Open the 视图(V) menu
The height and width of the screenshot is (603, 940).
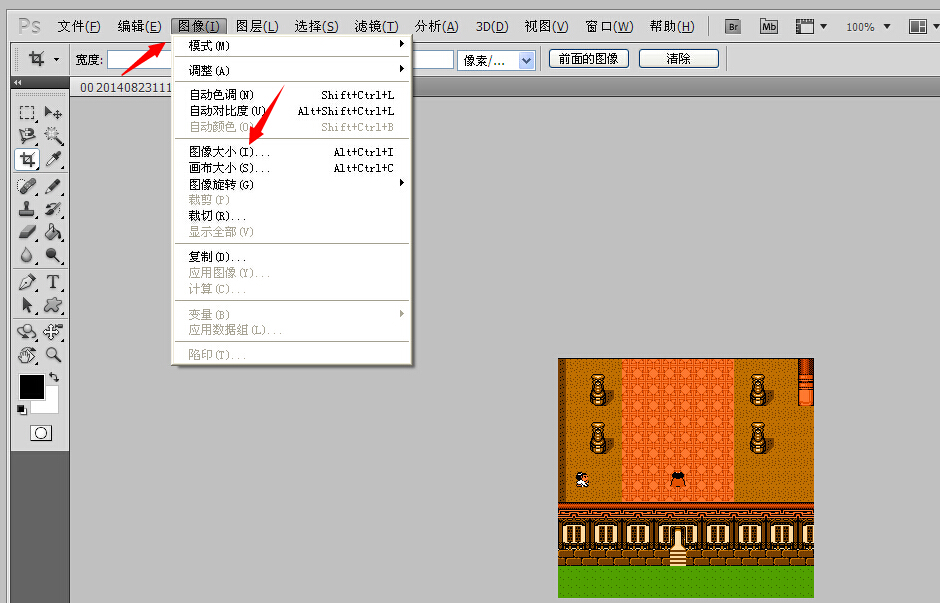(546, 27)
